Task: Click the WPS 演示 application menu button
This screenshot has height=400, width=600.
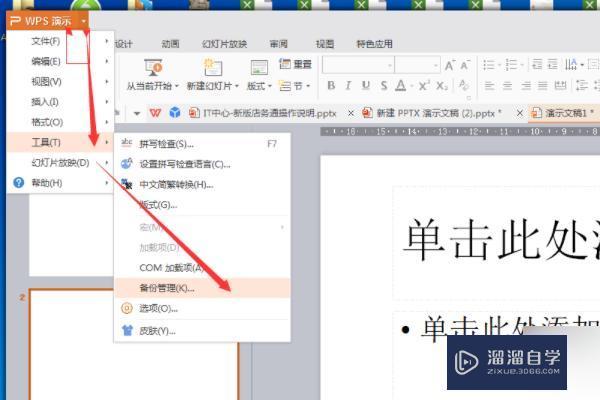Action: coord(47,21)
